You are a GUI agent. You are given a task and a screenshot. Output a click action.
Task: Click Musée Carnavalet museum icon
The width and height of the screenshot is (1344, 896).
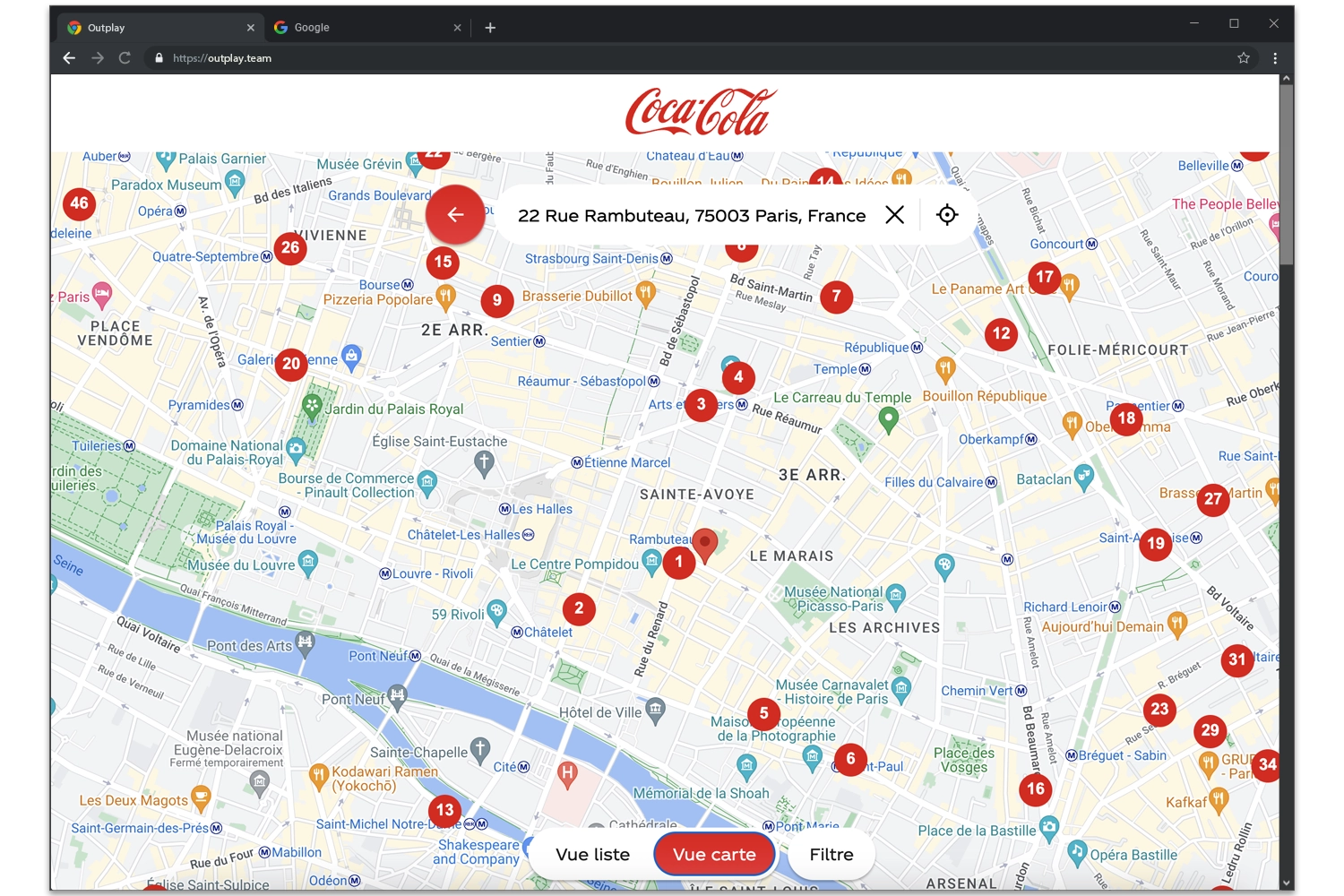click(901, 689)
